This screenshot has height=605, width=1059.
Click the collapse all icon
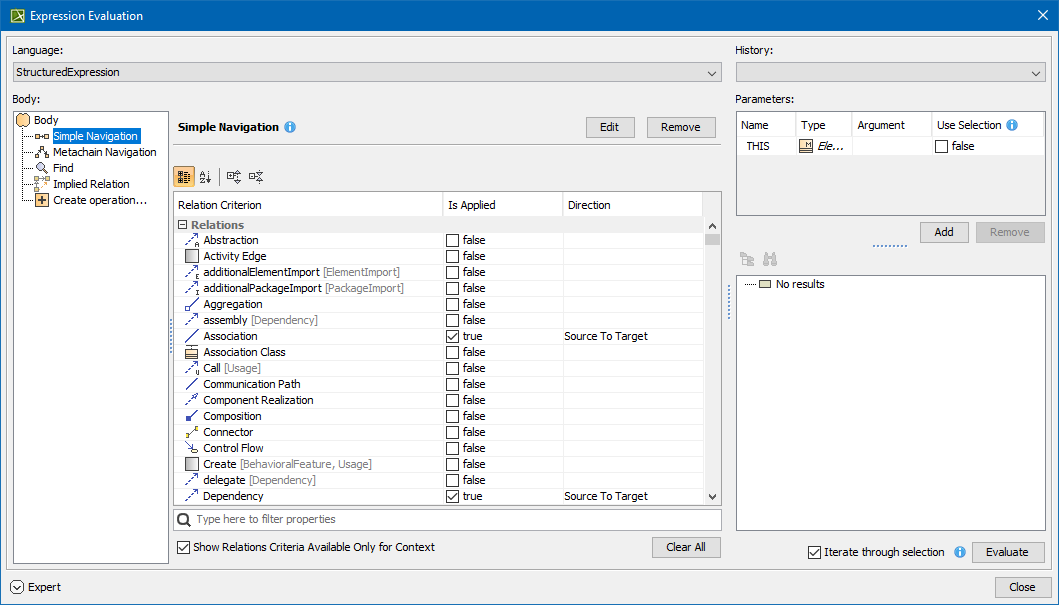[x=256, y=177]
